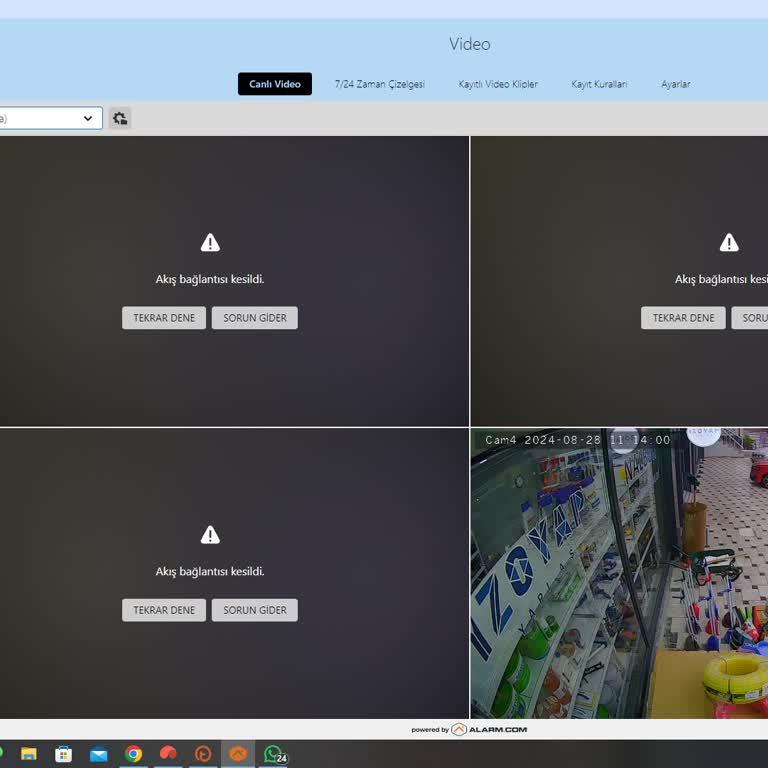Open File Explorer from the taskbar
The width and height of the screenshot is (768, 768).
(28, 753)
